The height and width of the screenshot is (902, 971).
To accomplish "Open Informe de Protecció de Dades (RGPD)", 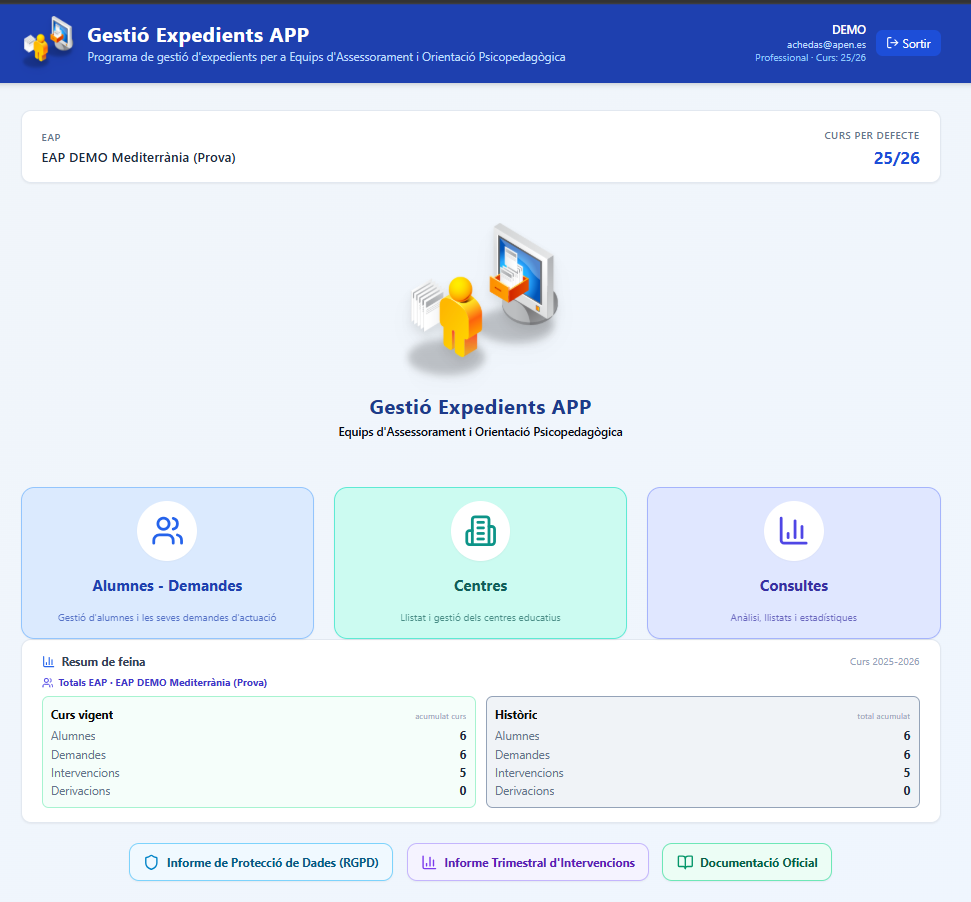I will pos(261,862).
